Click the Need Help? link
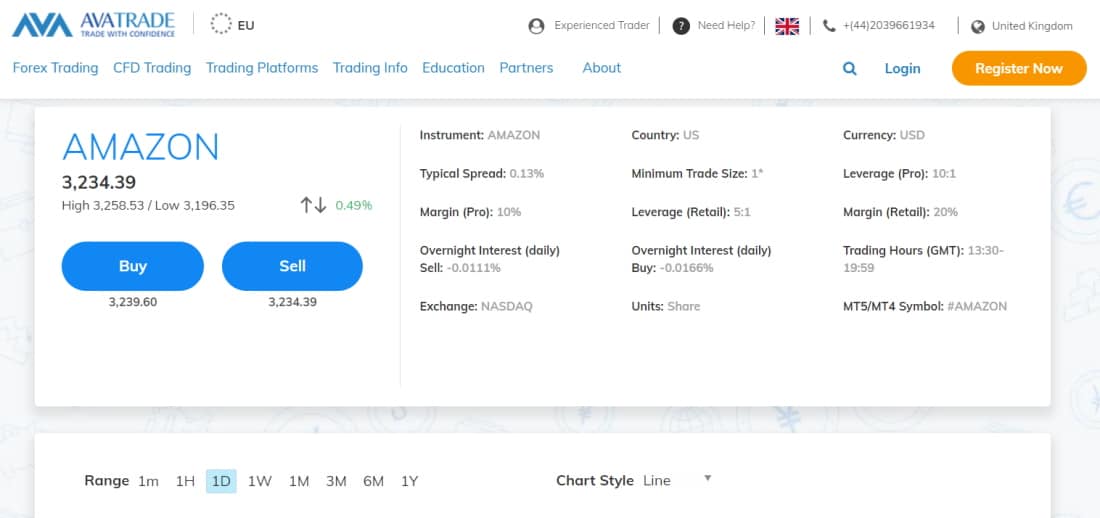 726,26
